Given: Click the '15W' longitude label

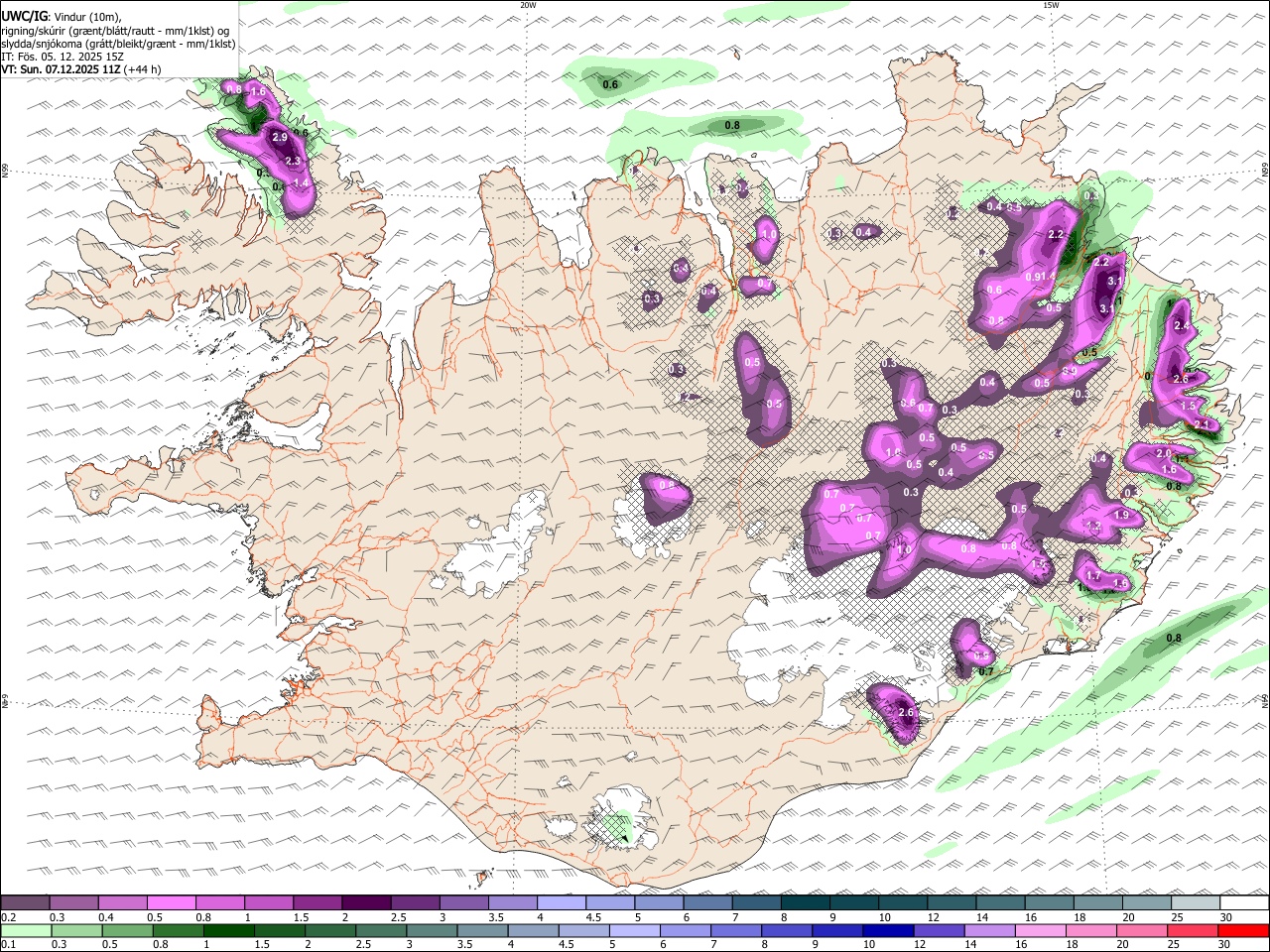Looking at the screenshot, I should (1050, 5).
